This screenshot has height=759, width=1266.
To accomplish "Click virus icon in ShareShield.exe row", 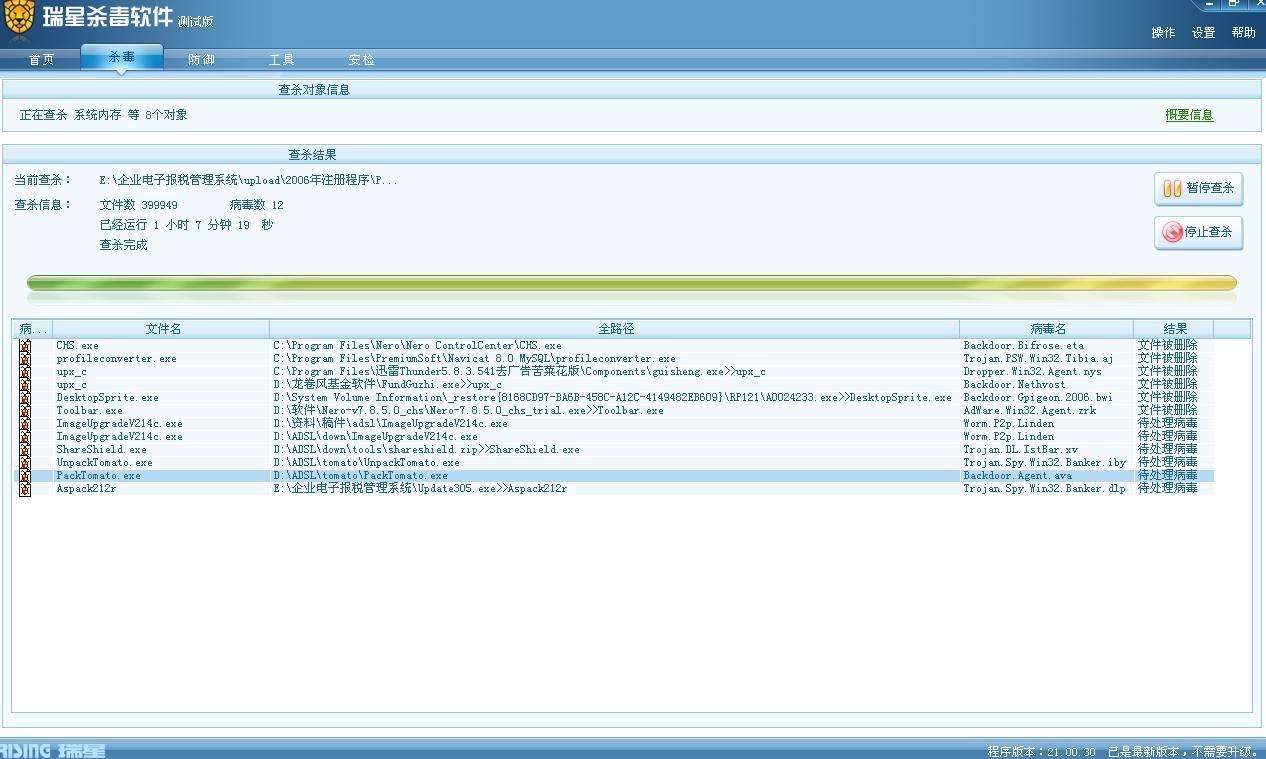I will pos(25,450).
